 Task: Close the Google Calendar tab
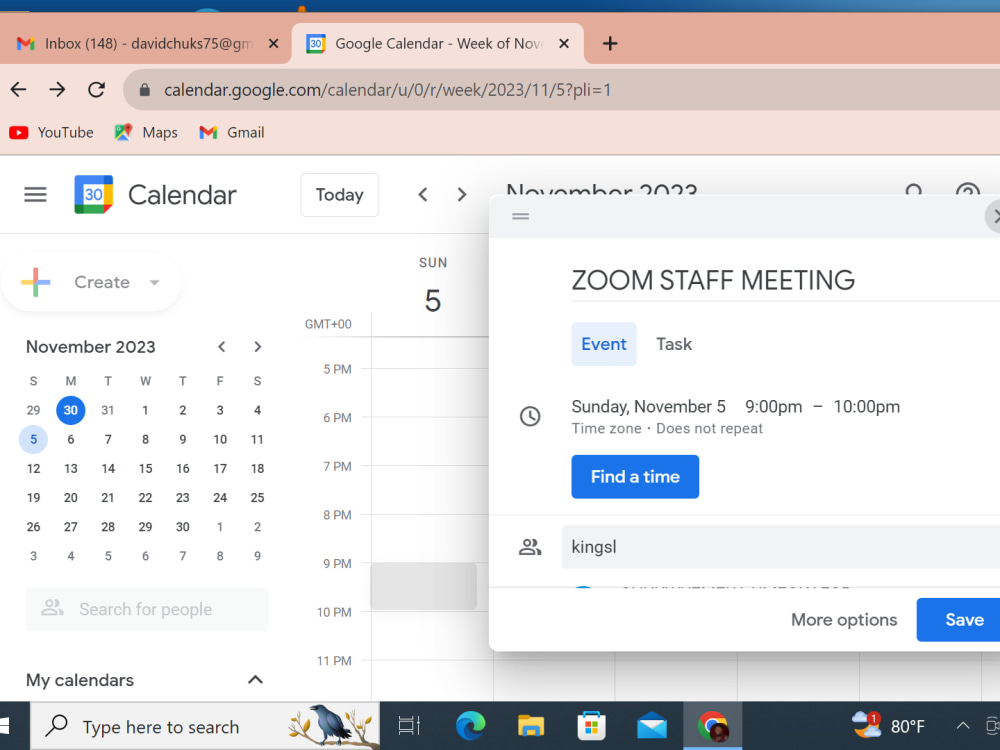pyautogui.click(x=564, y=43)
